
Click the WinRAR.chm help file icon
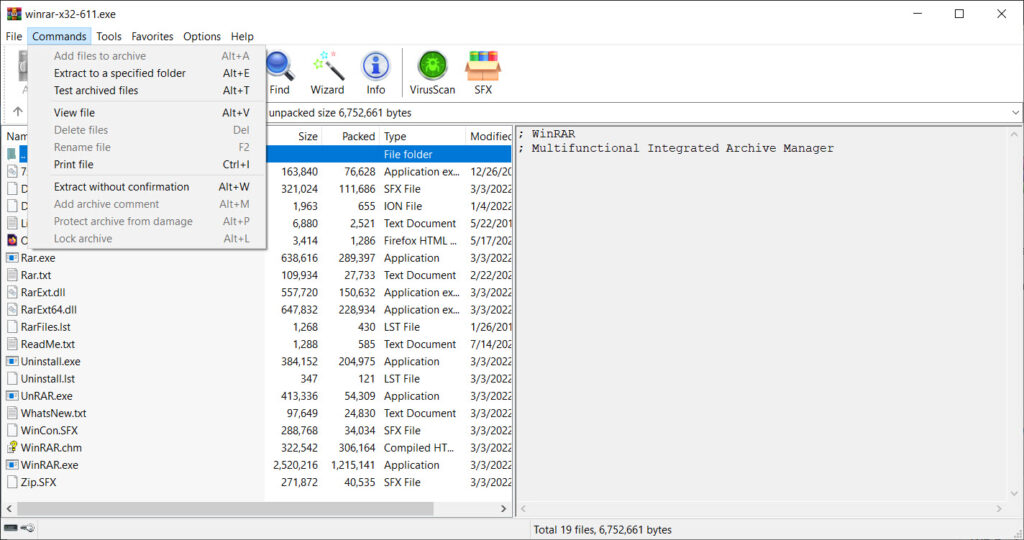click(x=12, y=448)
